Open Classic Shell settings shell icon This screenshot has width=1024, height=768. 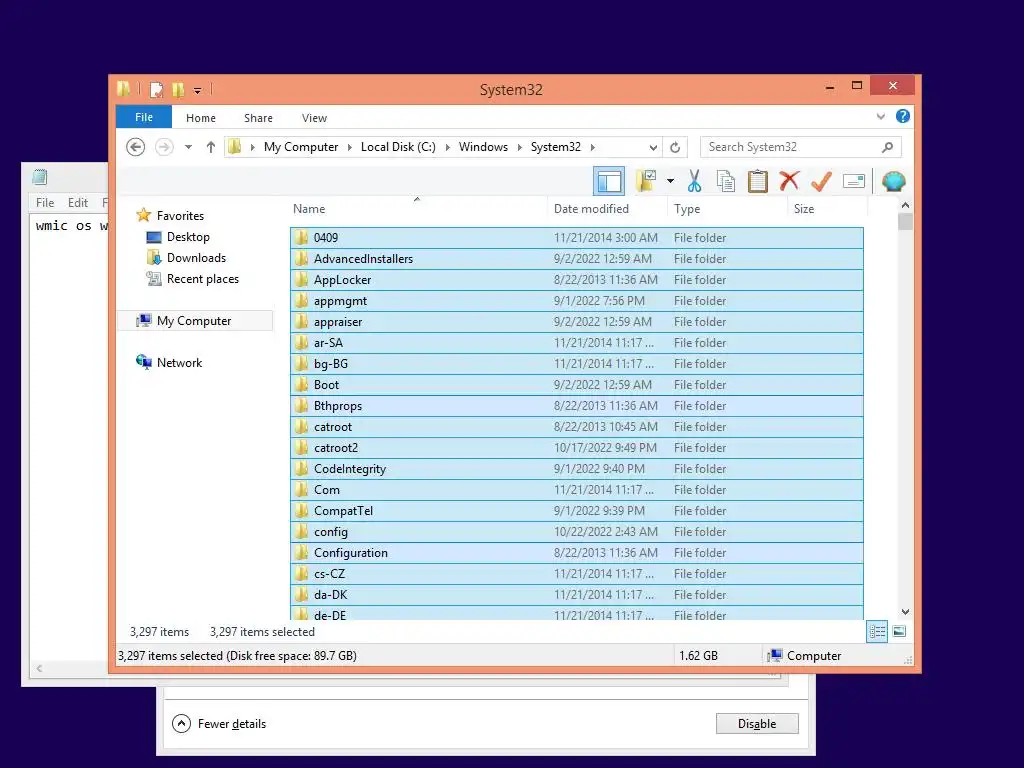[x=893, y=181]
